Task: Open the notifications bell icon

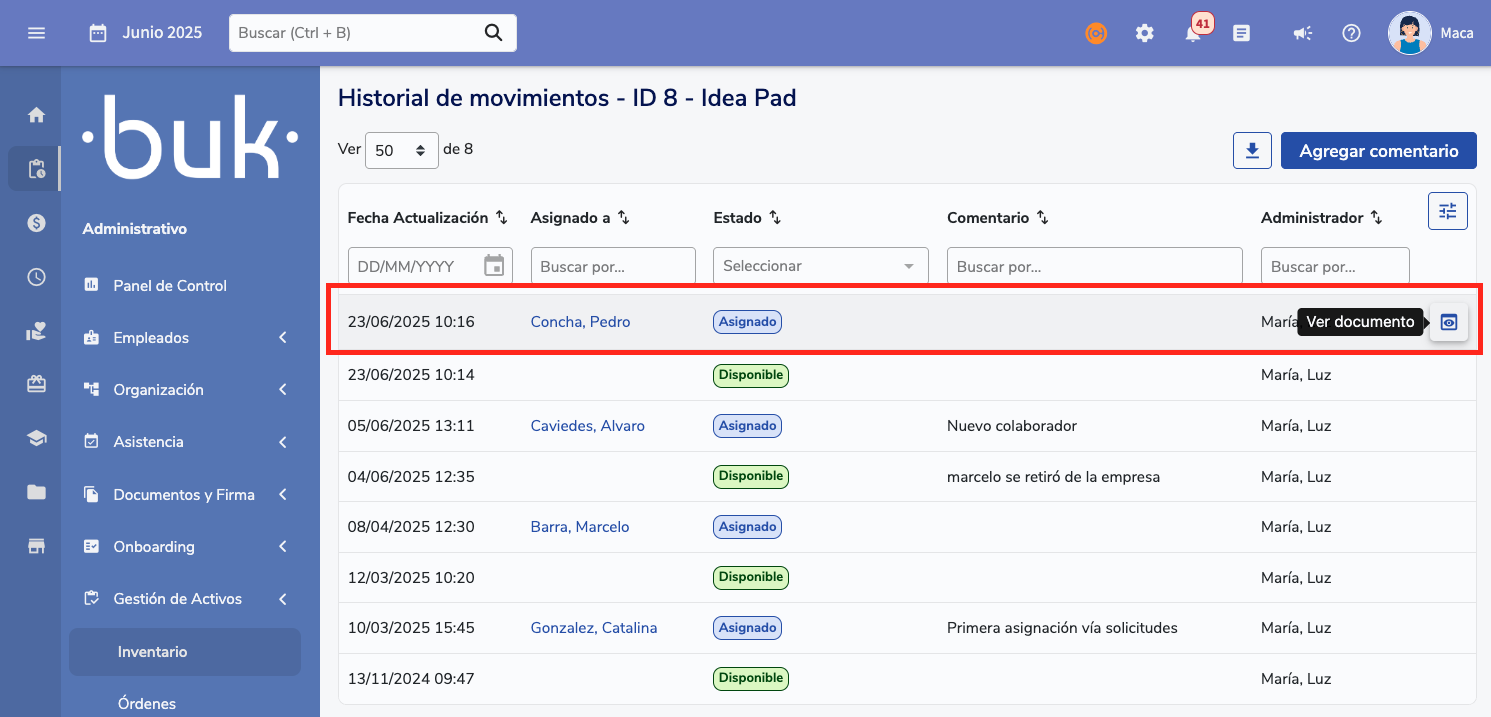Action: point(1193,34)
